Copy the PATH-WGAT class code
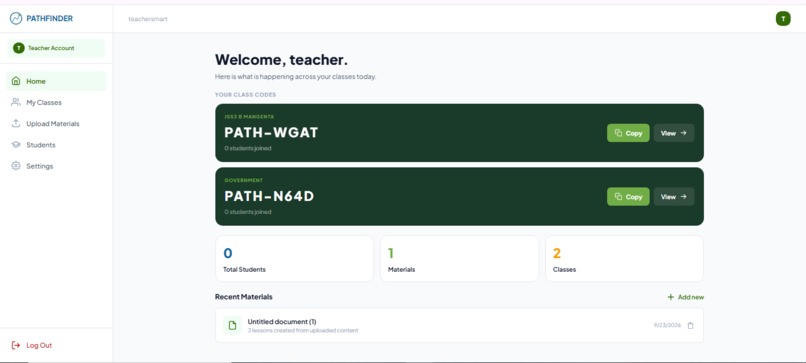This screenshot has width=806, height=363. pos(628,133)
